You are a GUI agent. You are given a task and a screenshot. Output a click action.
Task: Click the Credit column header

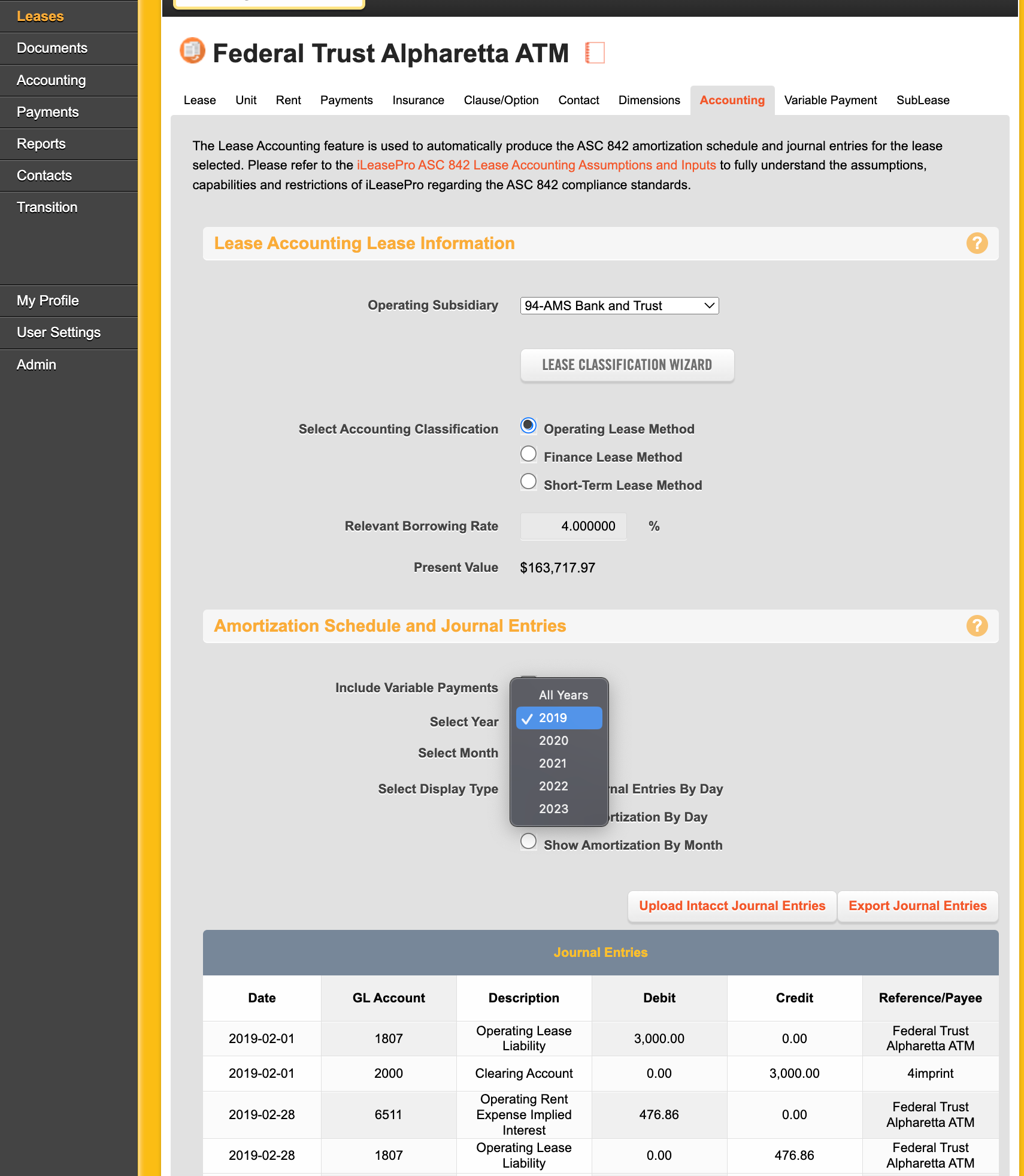click(795, 998)
